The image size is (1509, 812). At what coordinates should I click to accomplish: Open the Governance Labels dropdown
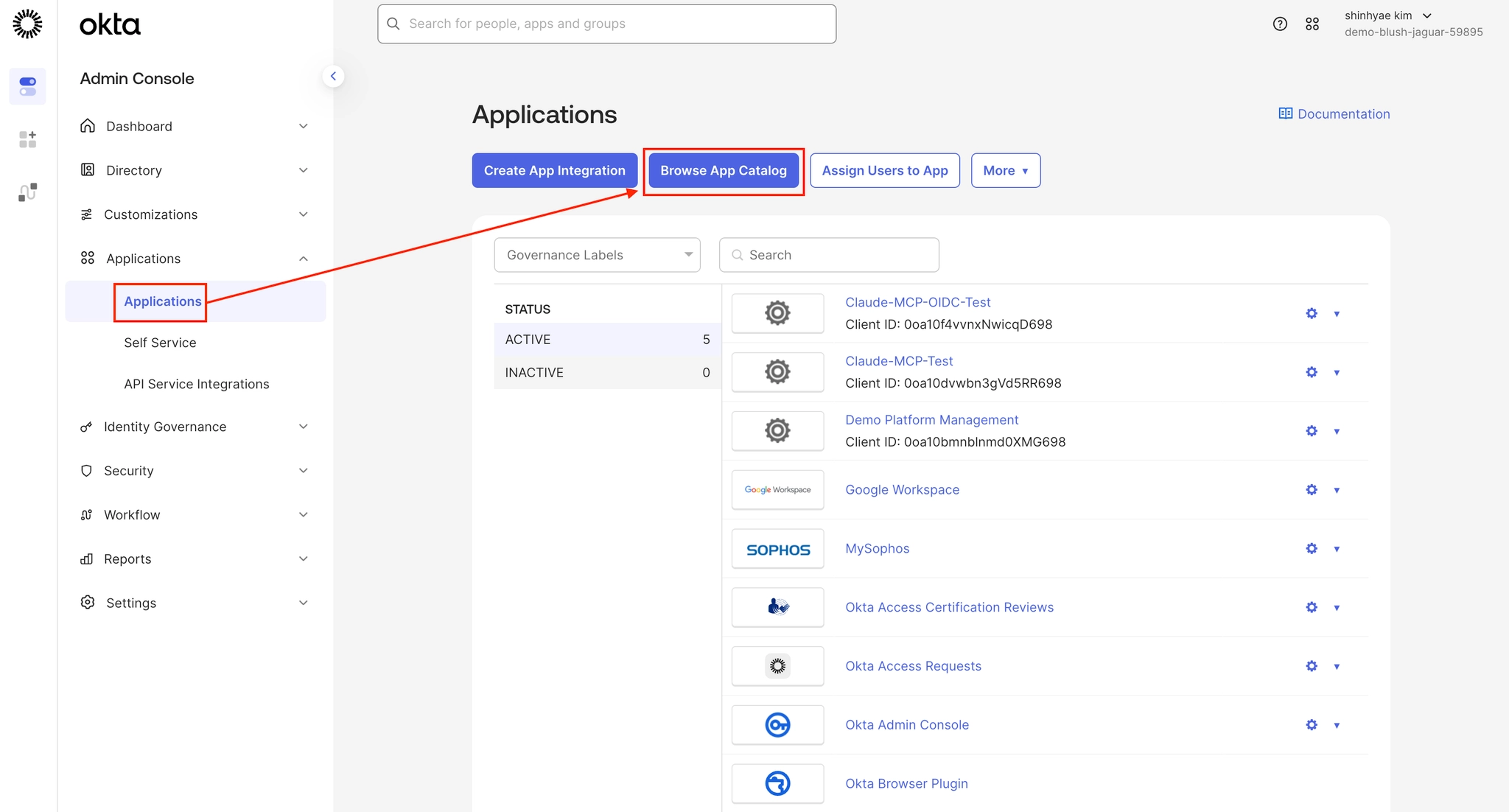pyautogui.click(x=597, y=255)
